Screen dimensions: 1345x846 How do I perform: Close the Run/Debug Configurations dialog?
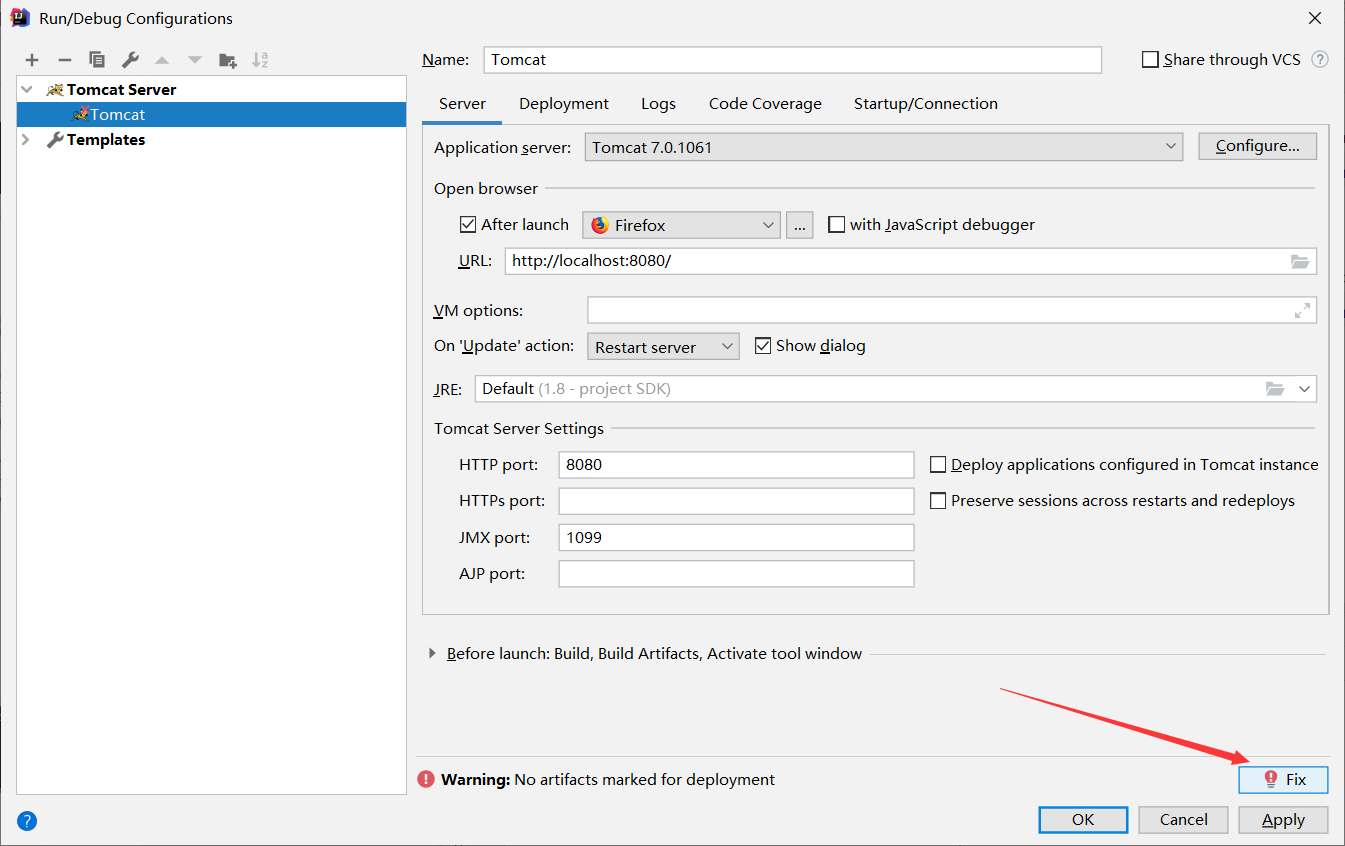click(x=1315, y=18)
